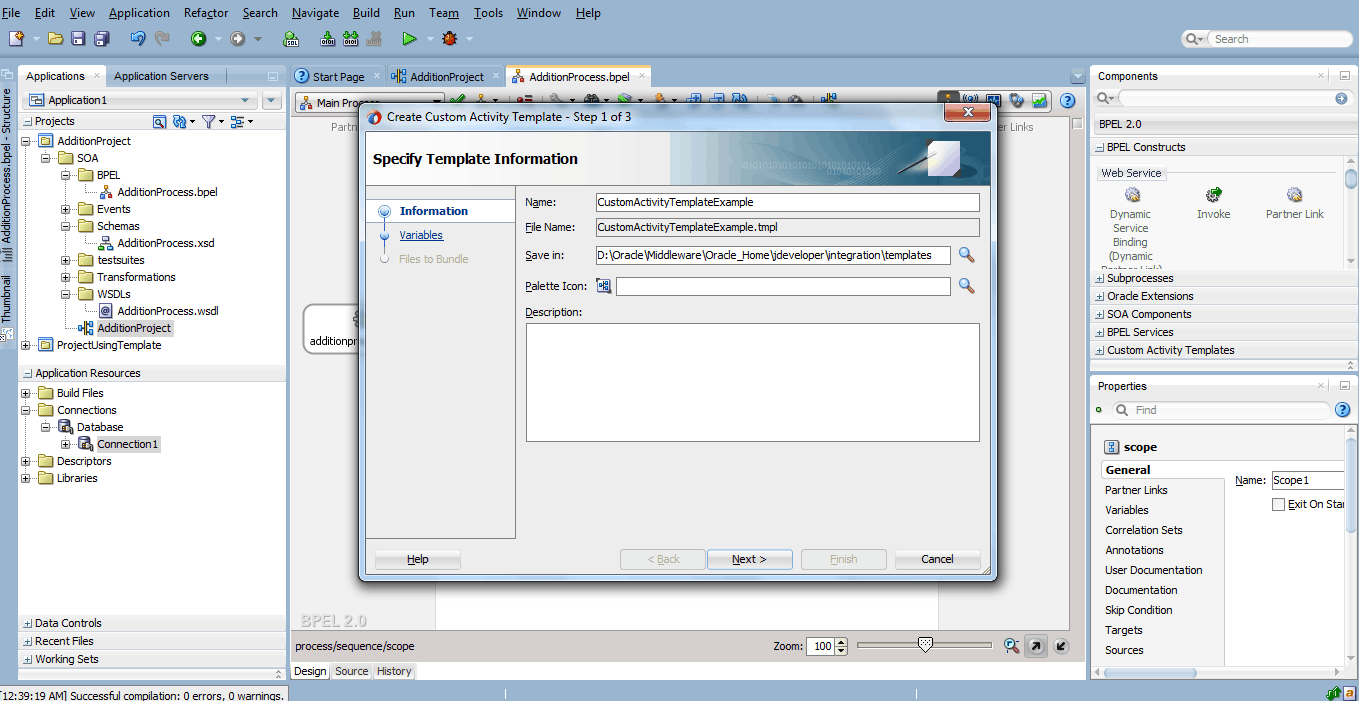The width and height of the screenshot is (1359, 701).
Task: Click the blue help icon in BPEL editor toolbar
Action: click(x=1068, y=101)
